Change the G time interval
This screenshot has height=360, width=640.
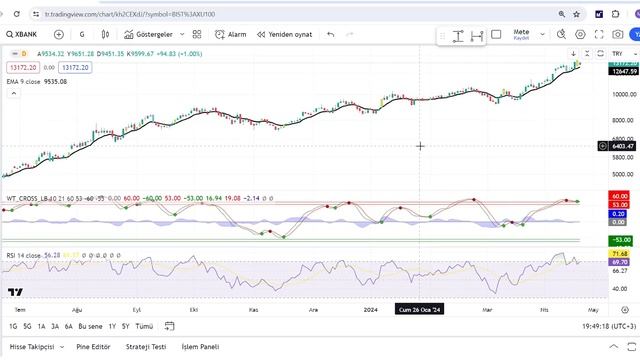(82, 35)
